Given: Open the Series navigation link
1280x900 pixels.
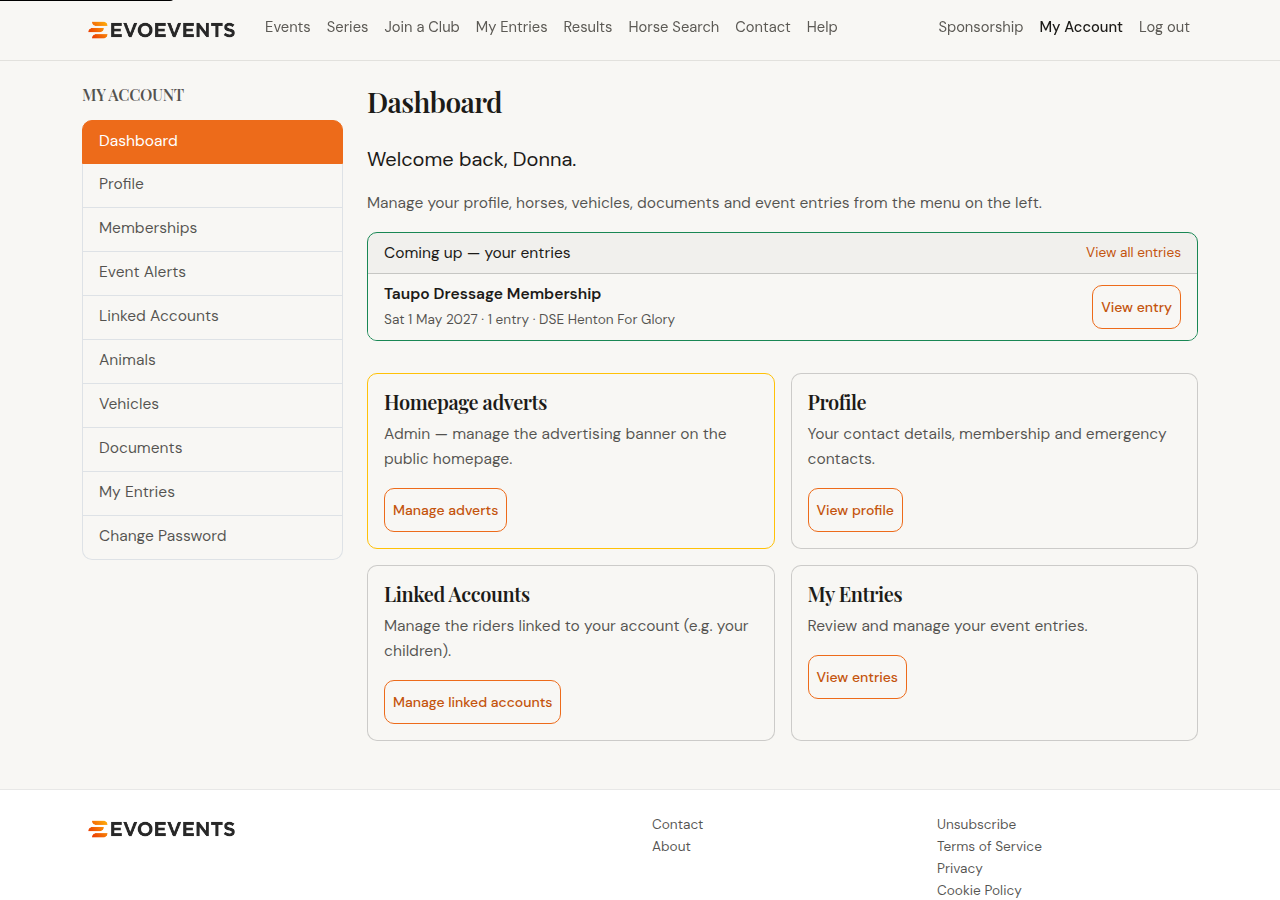Looking at the screenshot, I should click(347, 27).
